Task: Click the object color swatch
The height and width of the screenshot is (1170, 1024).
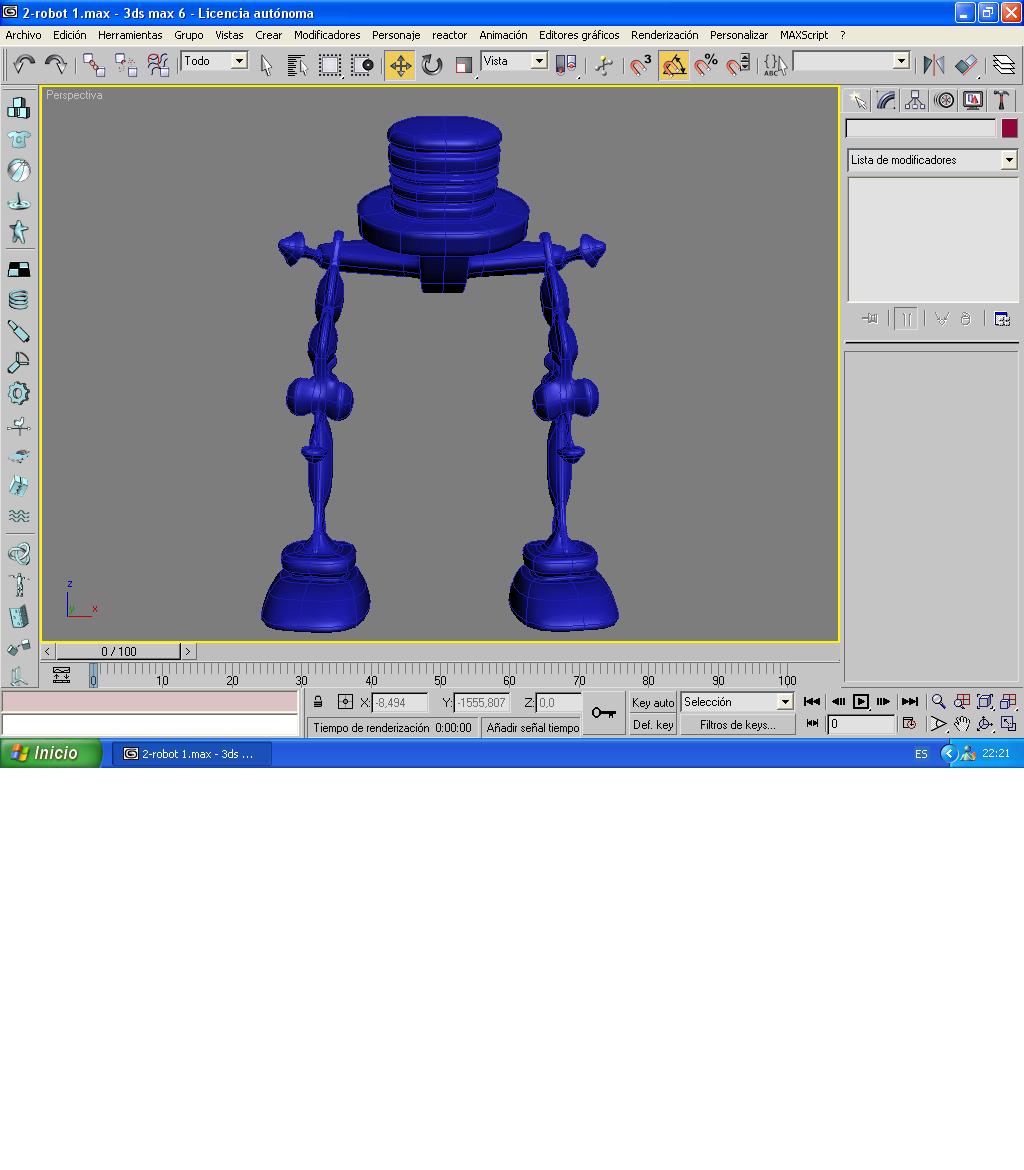Action: [1009, 128]
